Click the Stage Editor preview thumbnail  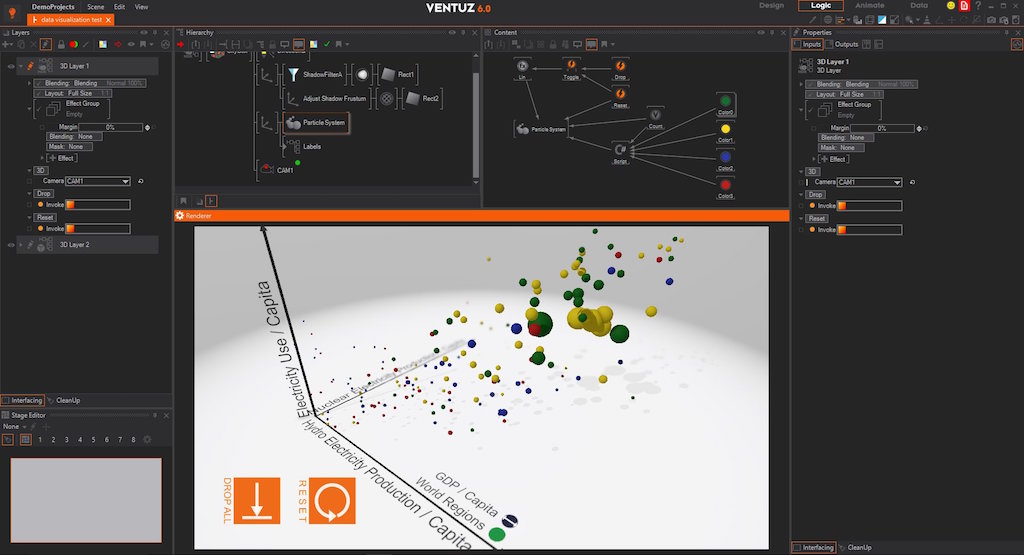click(86, 500)
